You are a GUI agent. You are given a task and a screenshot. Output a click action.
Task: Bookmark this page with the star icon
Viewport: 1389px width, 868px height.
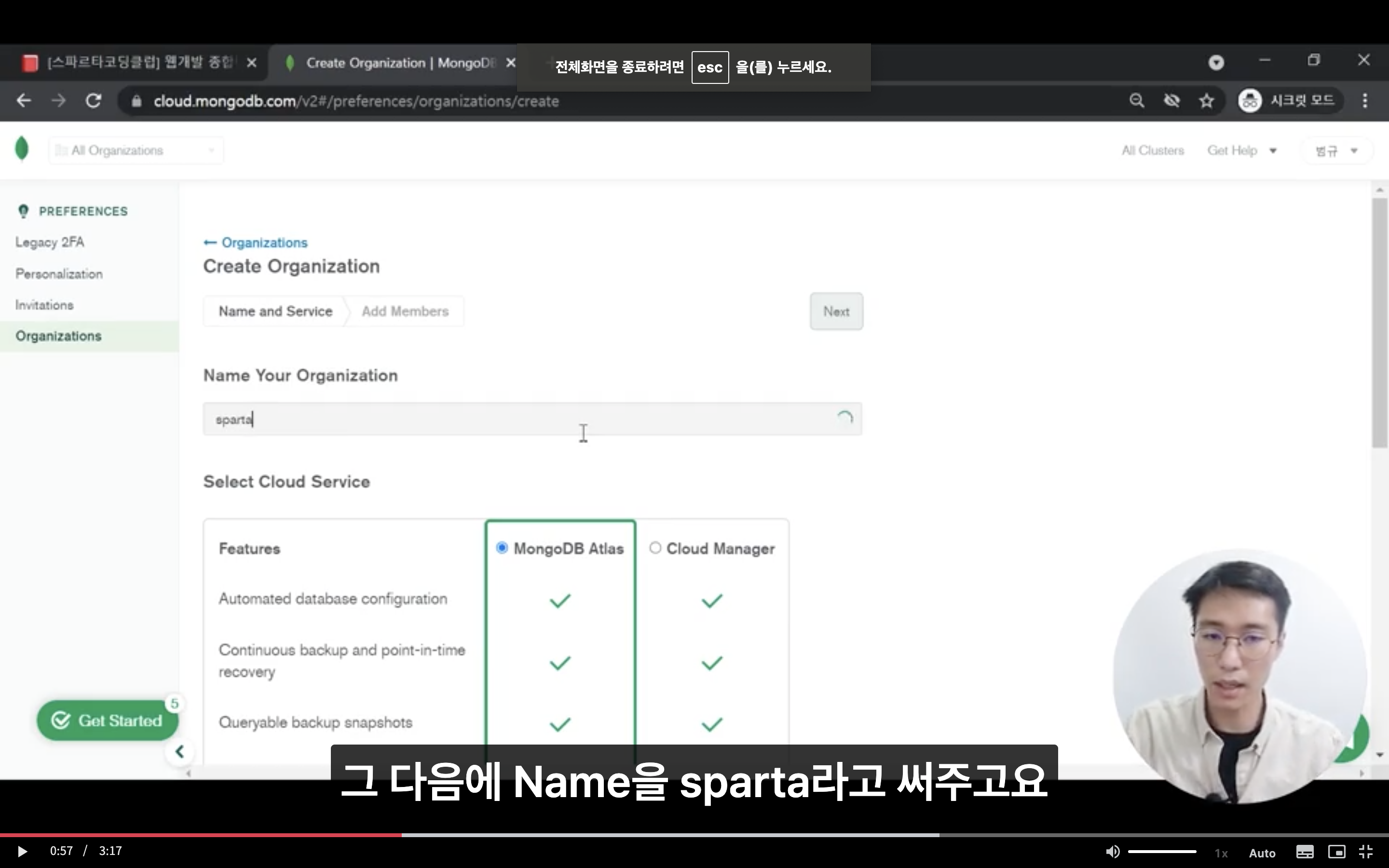(x=1207, y=101)
